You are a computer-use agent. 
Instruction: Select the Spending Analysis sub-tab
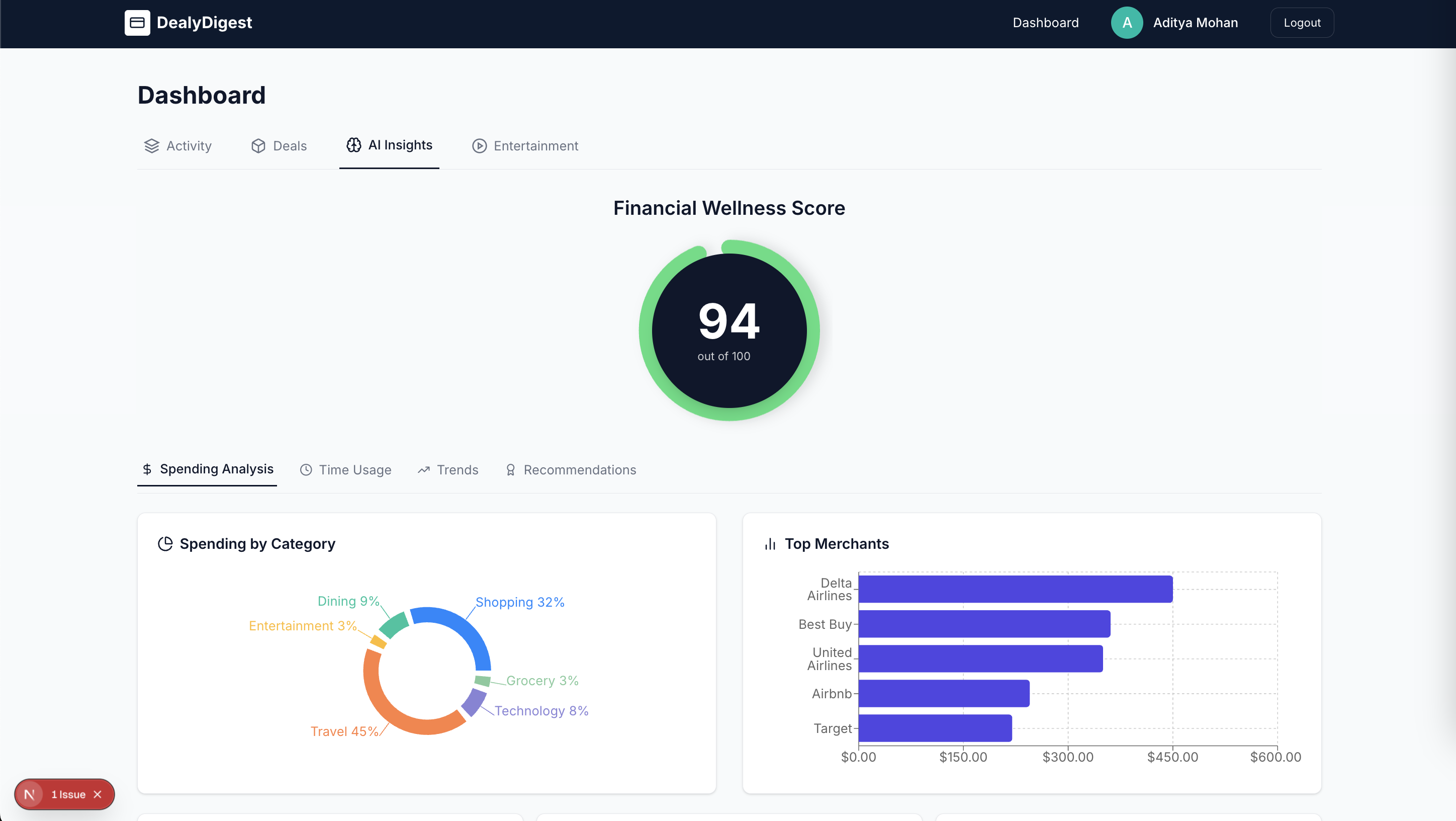(208, 469)
